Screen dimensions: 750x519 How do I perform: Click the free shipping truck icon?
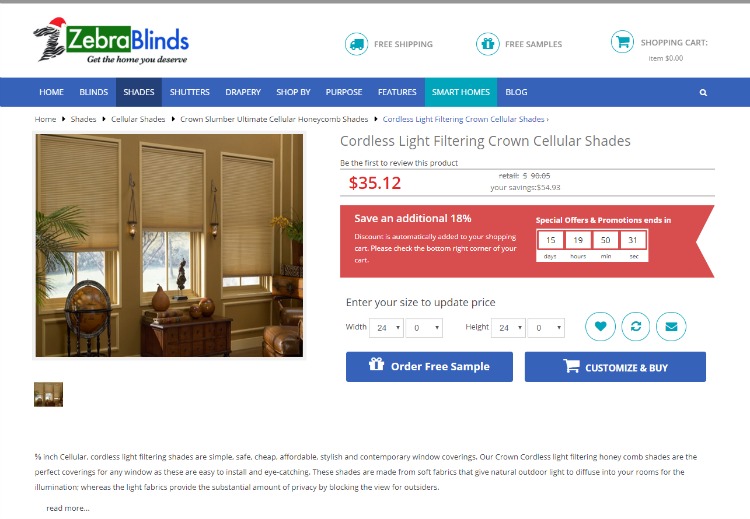[356, 44]
